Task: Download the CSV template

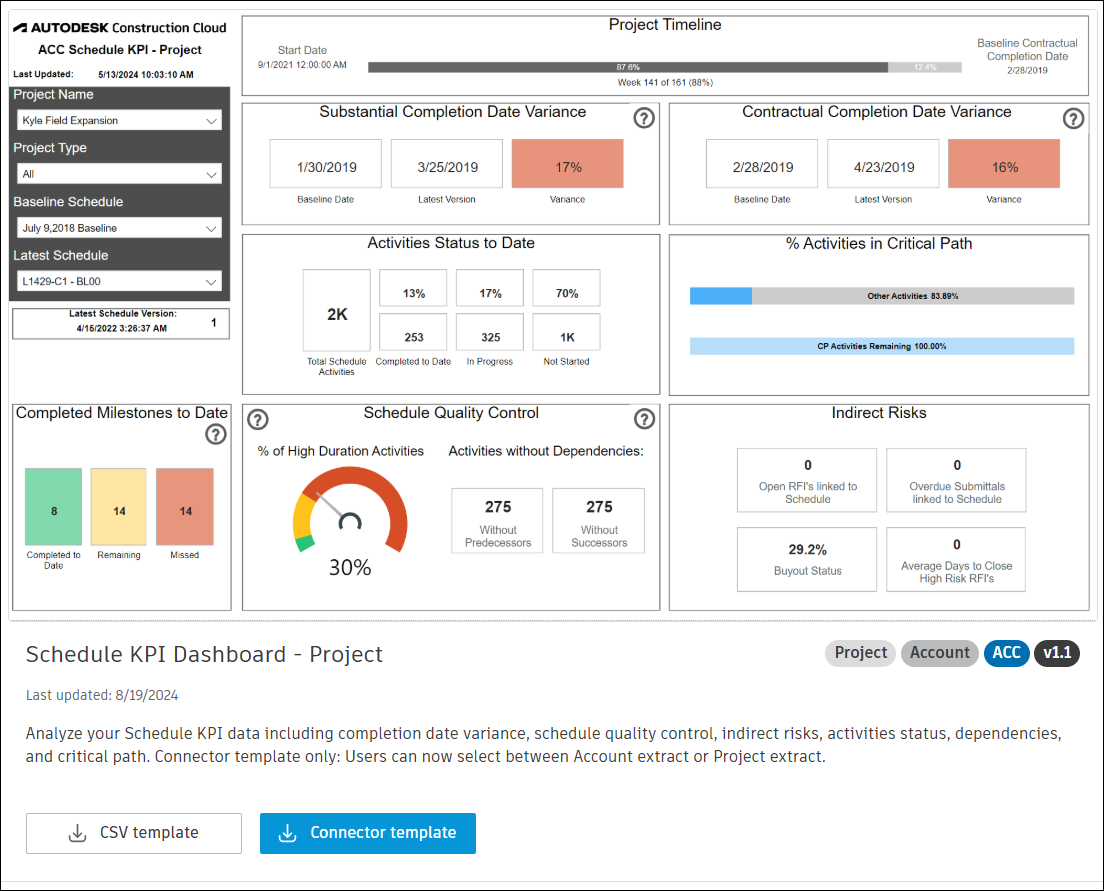Action: click(x=134, y=833)
